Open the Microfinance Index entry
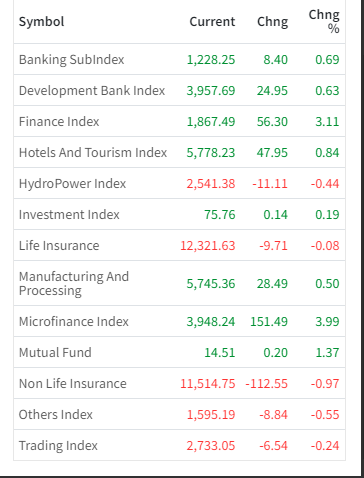 pyautogui.click(x=74, y=322)
